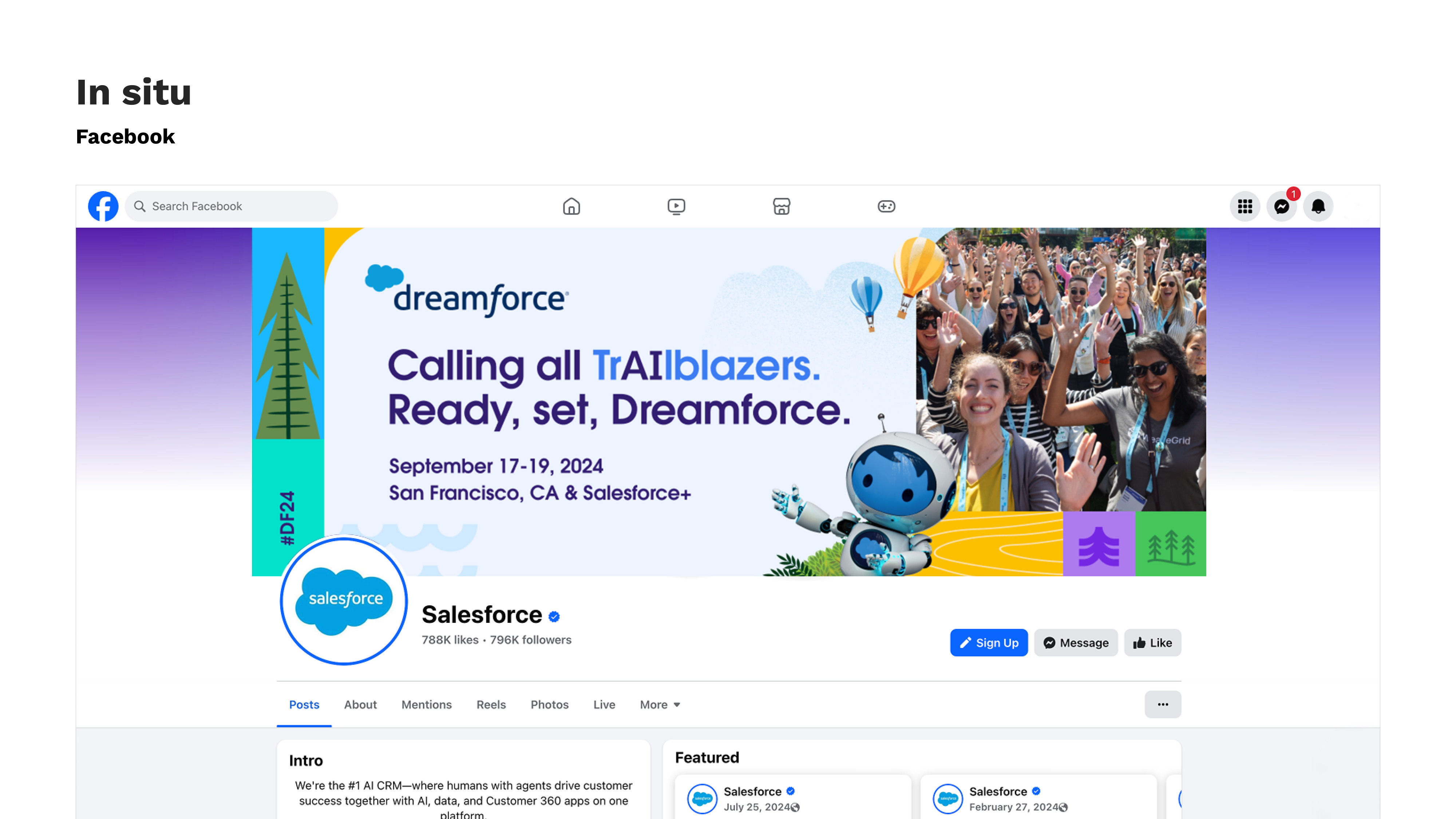Open the Gaming controller icon
The image size is (1456, 819).
click(x=886, y=206)
